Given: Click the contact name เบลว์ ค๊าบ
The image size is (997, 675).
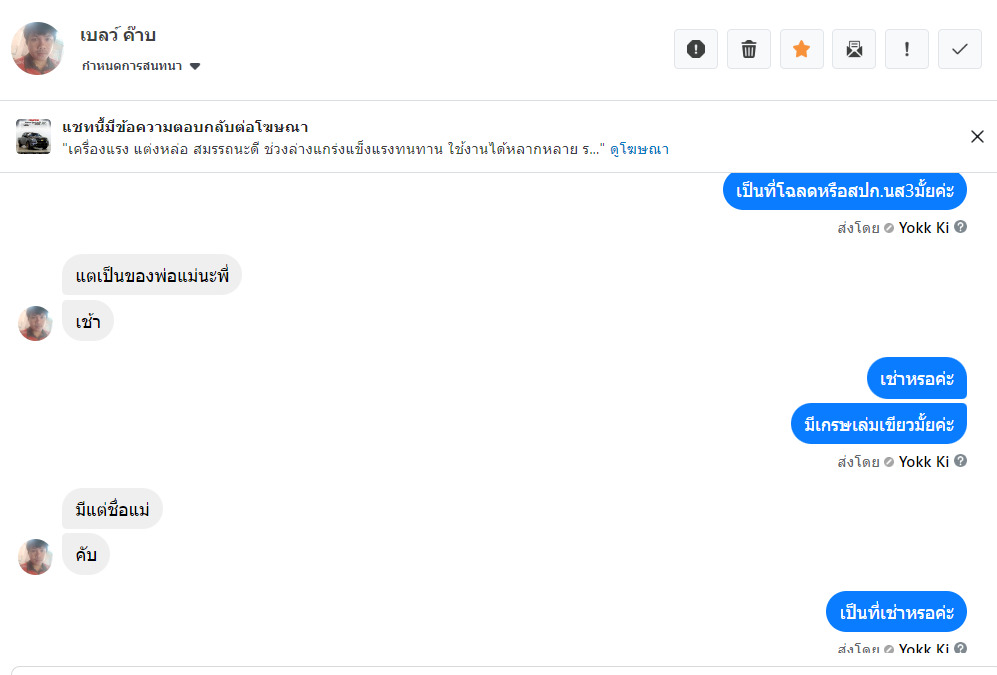Looking at the screenshot, I should [x=118, y=35].
